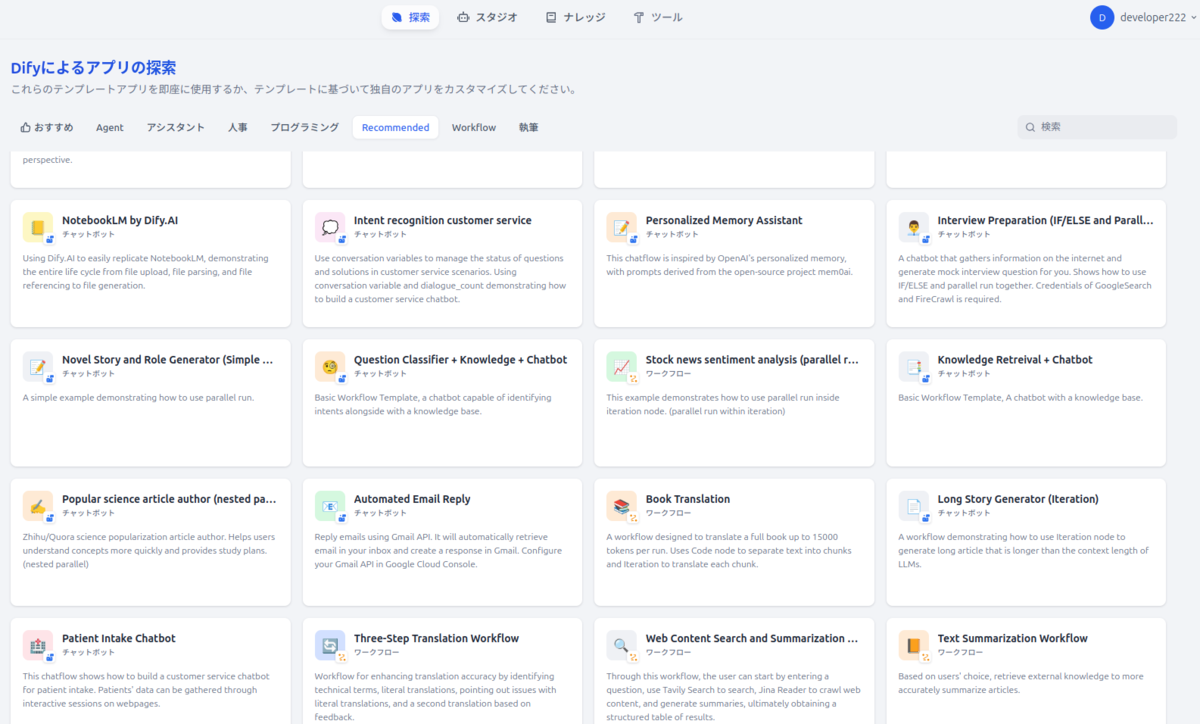Select the おすすめ category filter
The height and width of the screenshot is (724, 1200).
[47, 127]
